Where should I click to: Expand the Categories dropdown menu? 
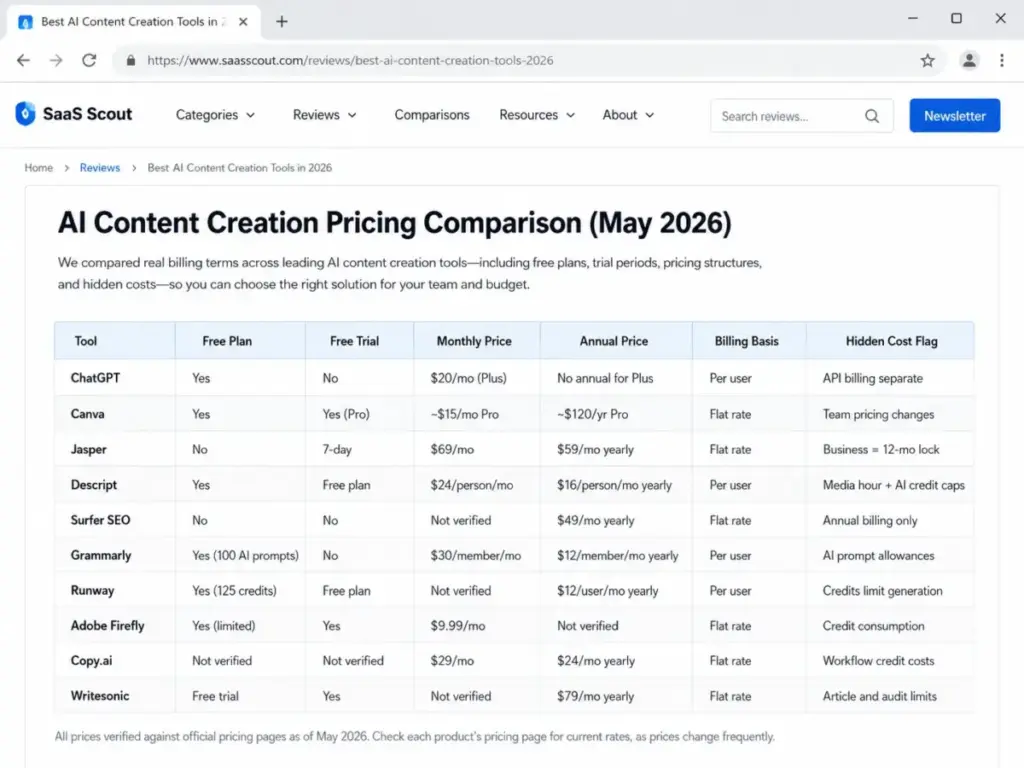tap(215, 115)
